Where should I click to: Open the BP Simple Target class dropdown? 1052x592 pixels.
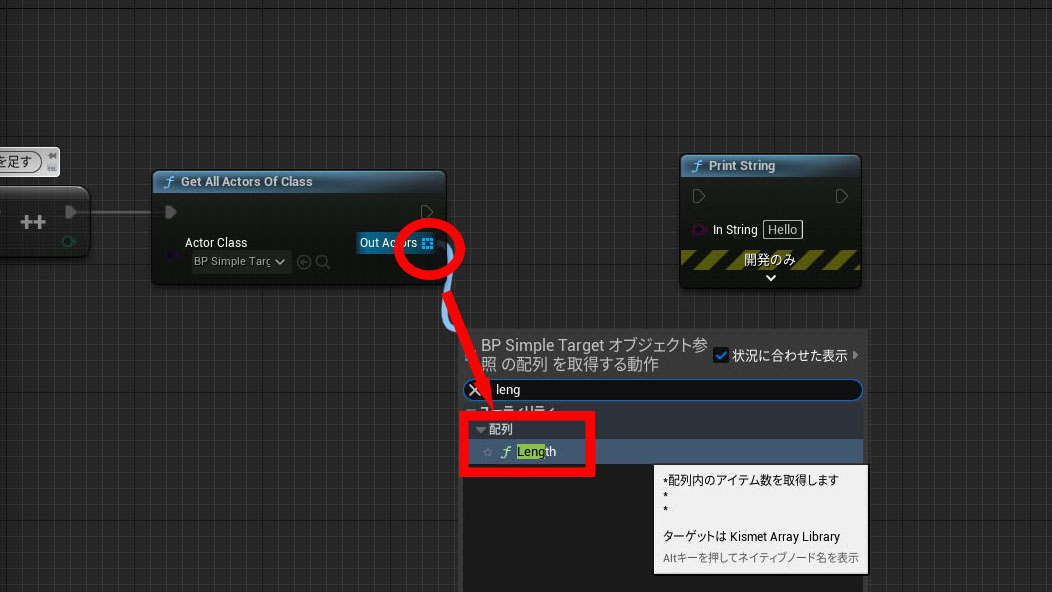[240, 262]
